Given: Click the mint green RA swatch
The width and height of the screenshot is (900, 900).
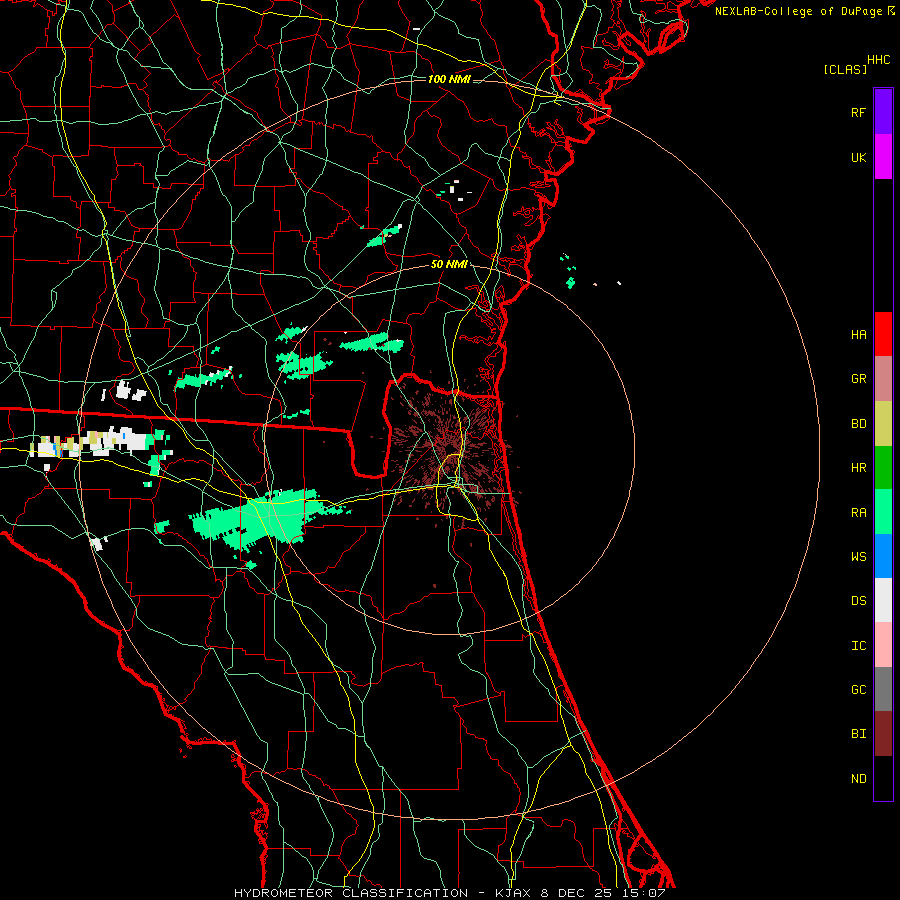Looking at the screenshot, I should (883, 512).
